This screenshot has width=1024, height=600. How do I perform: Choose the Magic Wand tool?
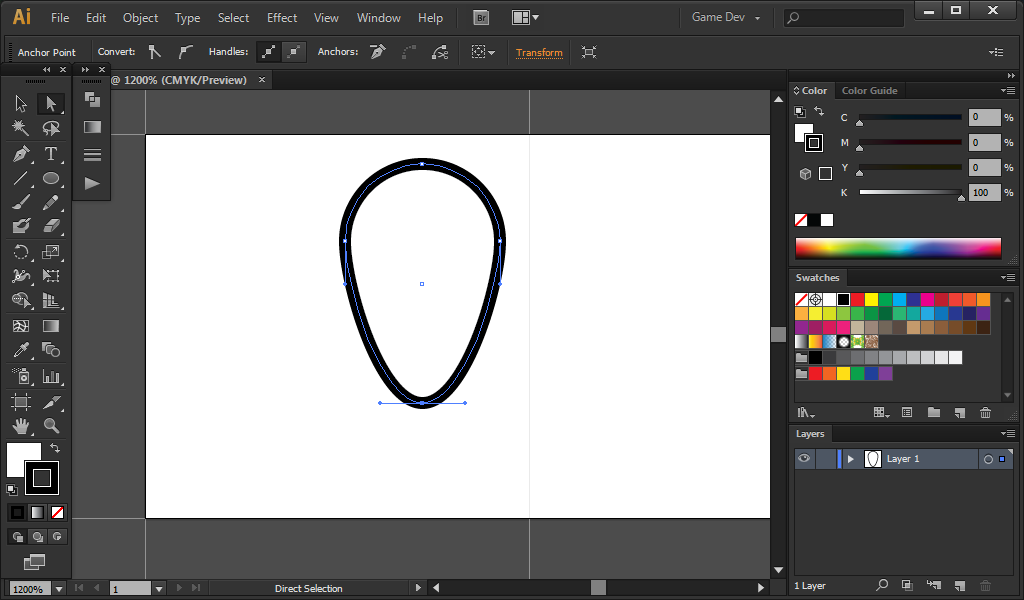(21, 128)
